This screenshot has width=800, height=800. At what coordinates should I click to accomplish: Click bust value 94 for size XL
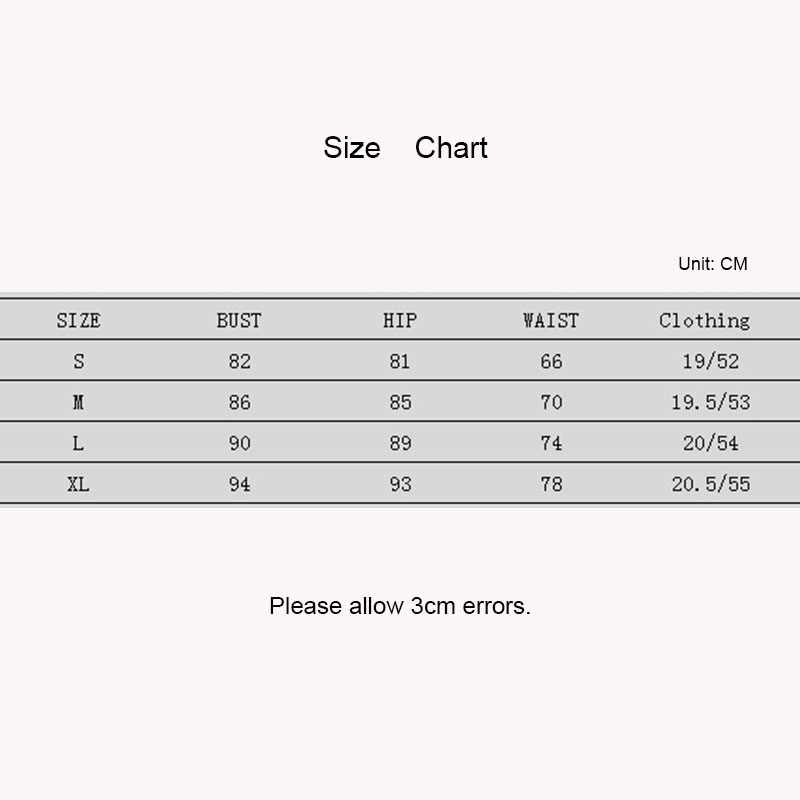[x=239, y=485]
